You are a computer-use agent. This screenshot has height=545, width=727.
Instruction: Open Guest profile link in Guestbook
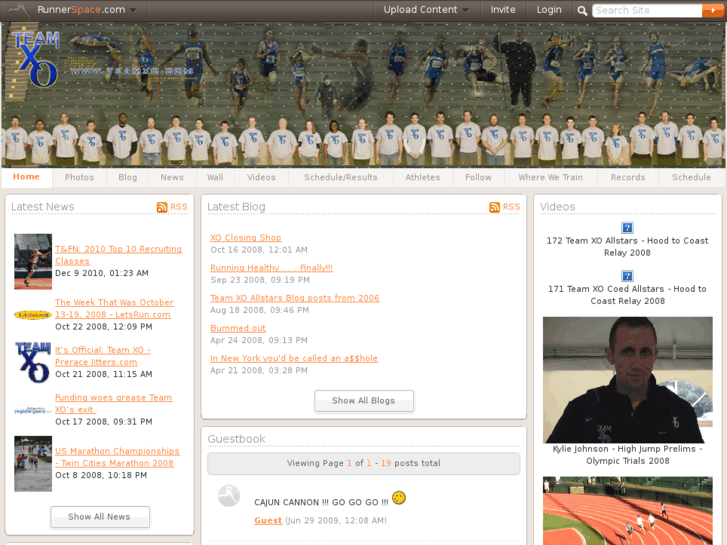tap(268, 520)
